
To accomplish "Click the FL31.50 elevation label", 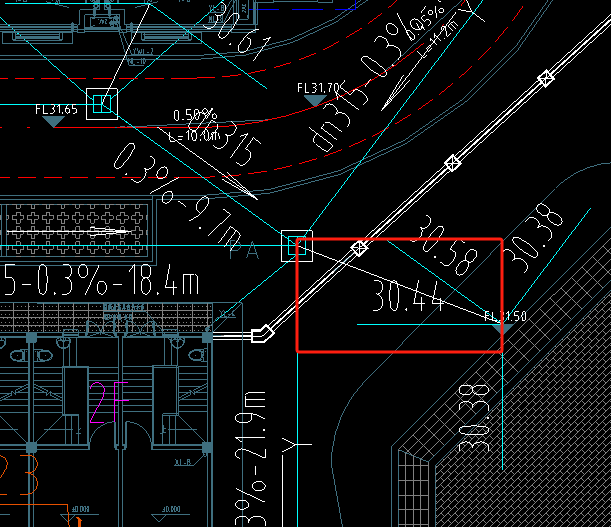I will 505,316.
